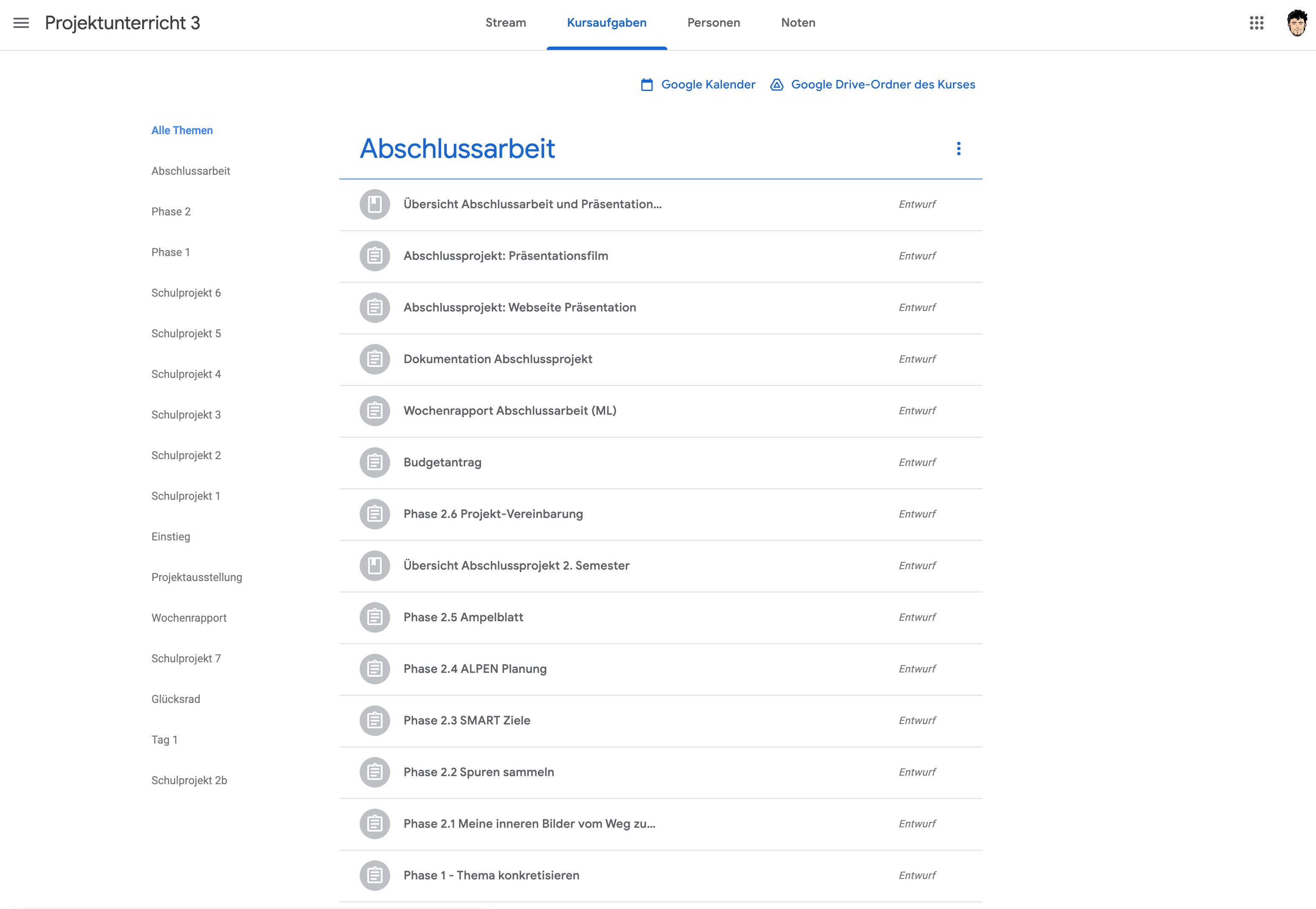Click the assignment icon for Phase 2.4 ALPEN Planung

click(374, 669)
